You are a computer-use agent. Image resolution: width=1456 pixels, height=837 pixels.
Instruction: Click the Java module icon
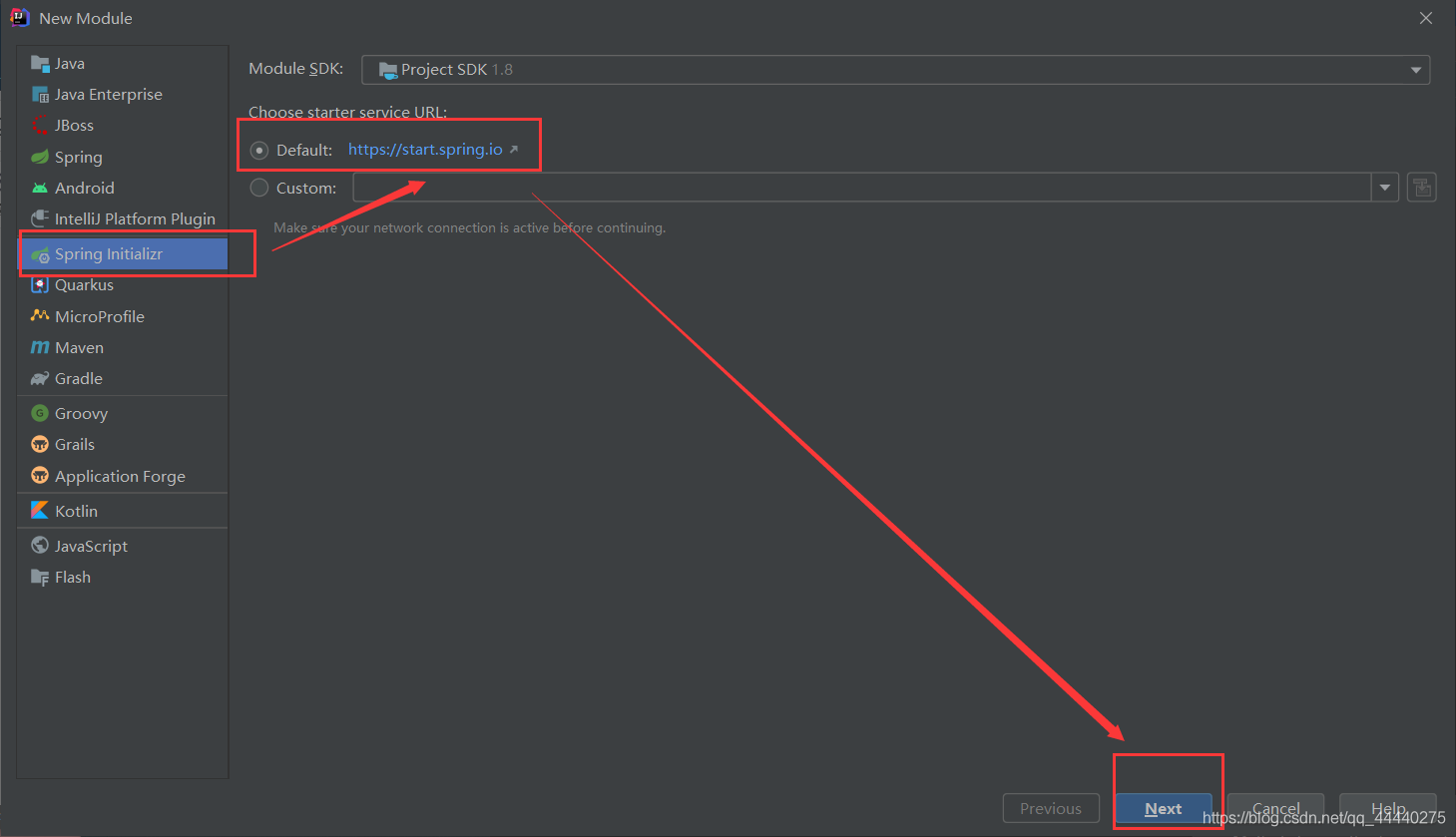[40, 64]
